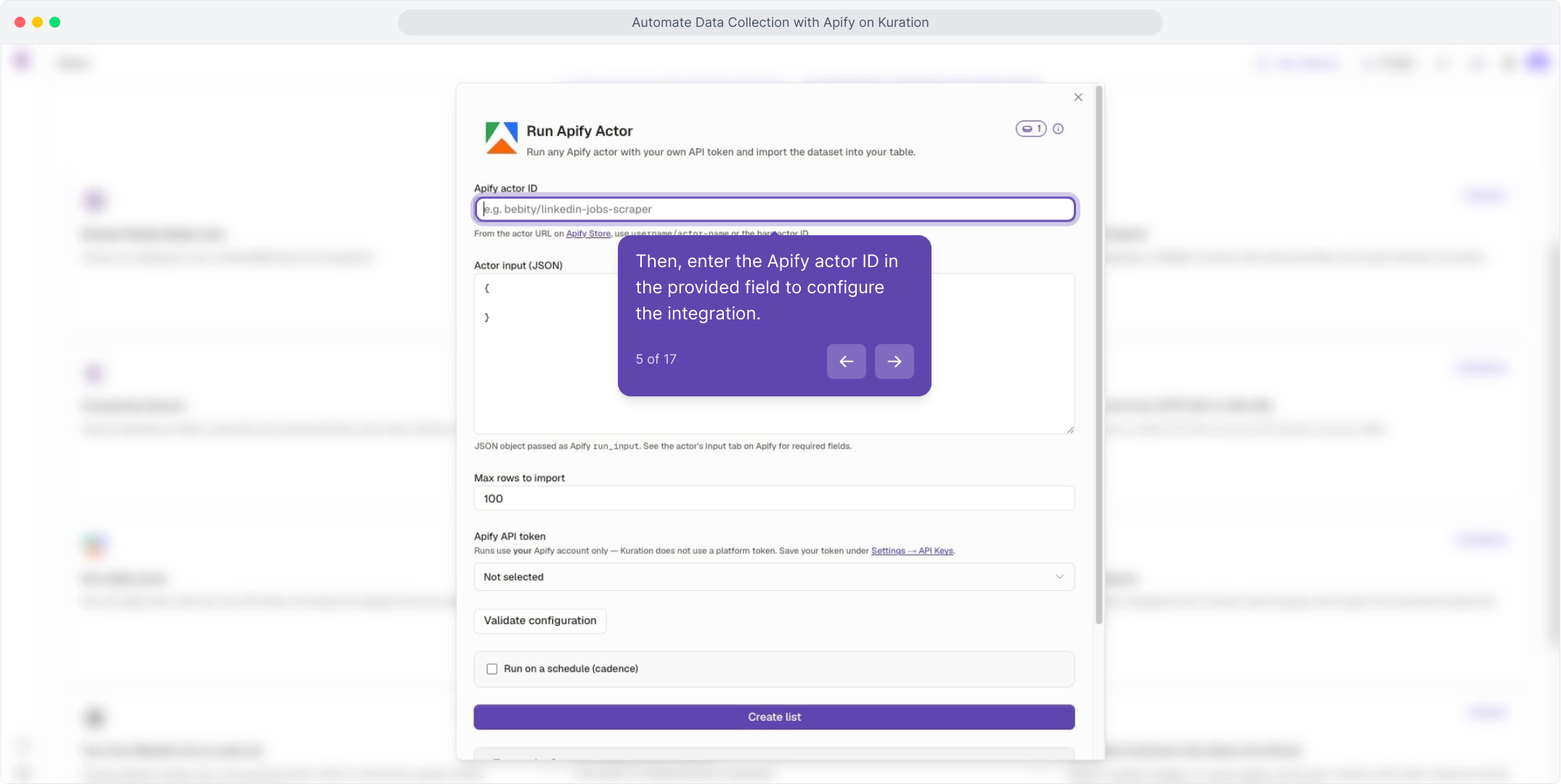The width and height of the screenshot is (1561, 784).
Task: Advance to next tour step
Action: coord(894,362)
